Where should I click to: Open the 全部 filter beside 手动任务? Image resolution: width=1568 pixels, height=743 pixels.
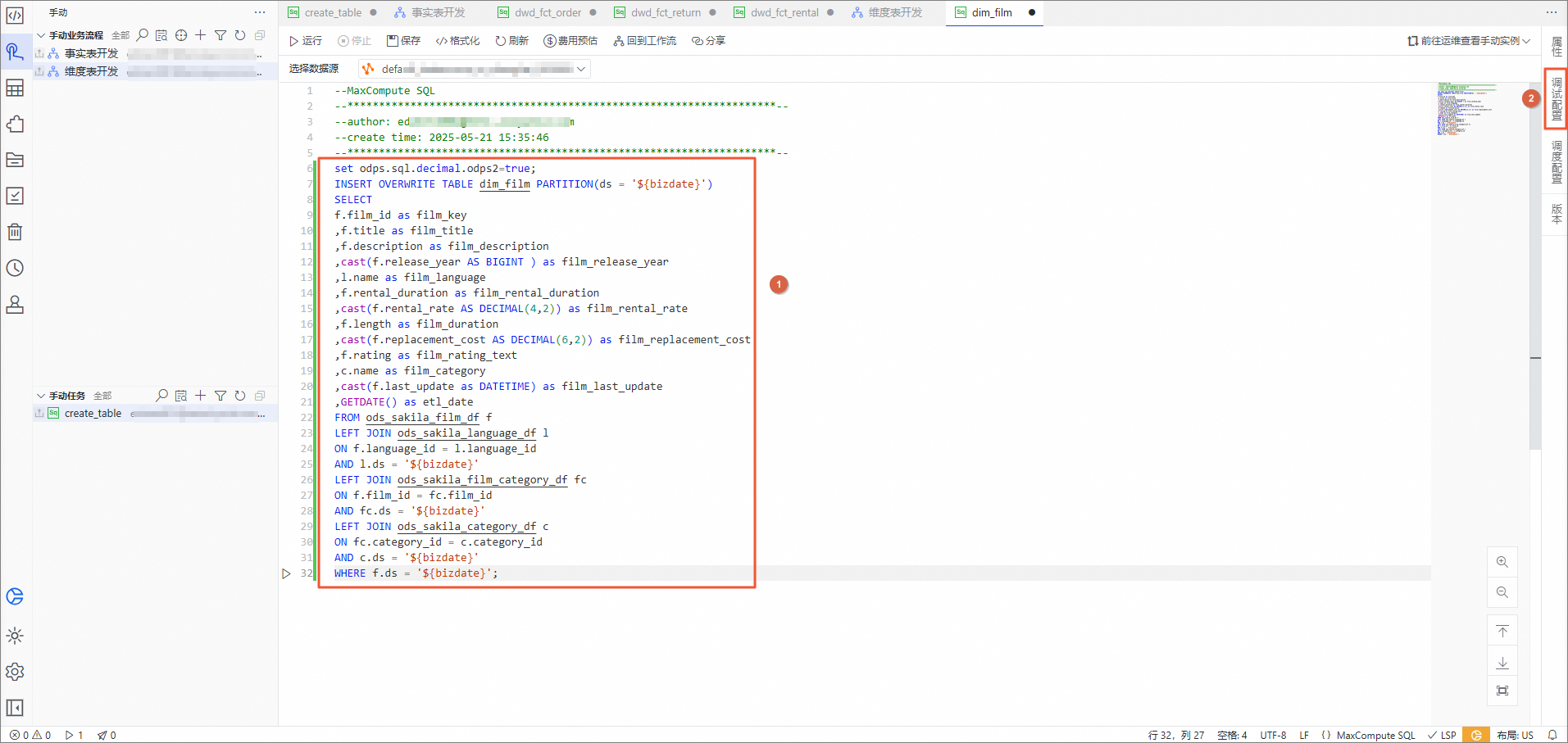(x=102, y=396)
